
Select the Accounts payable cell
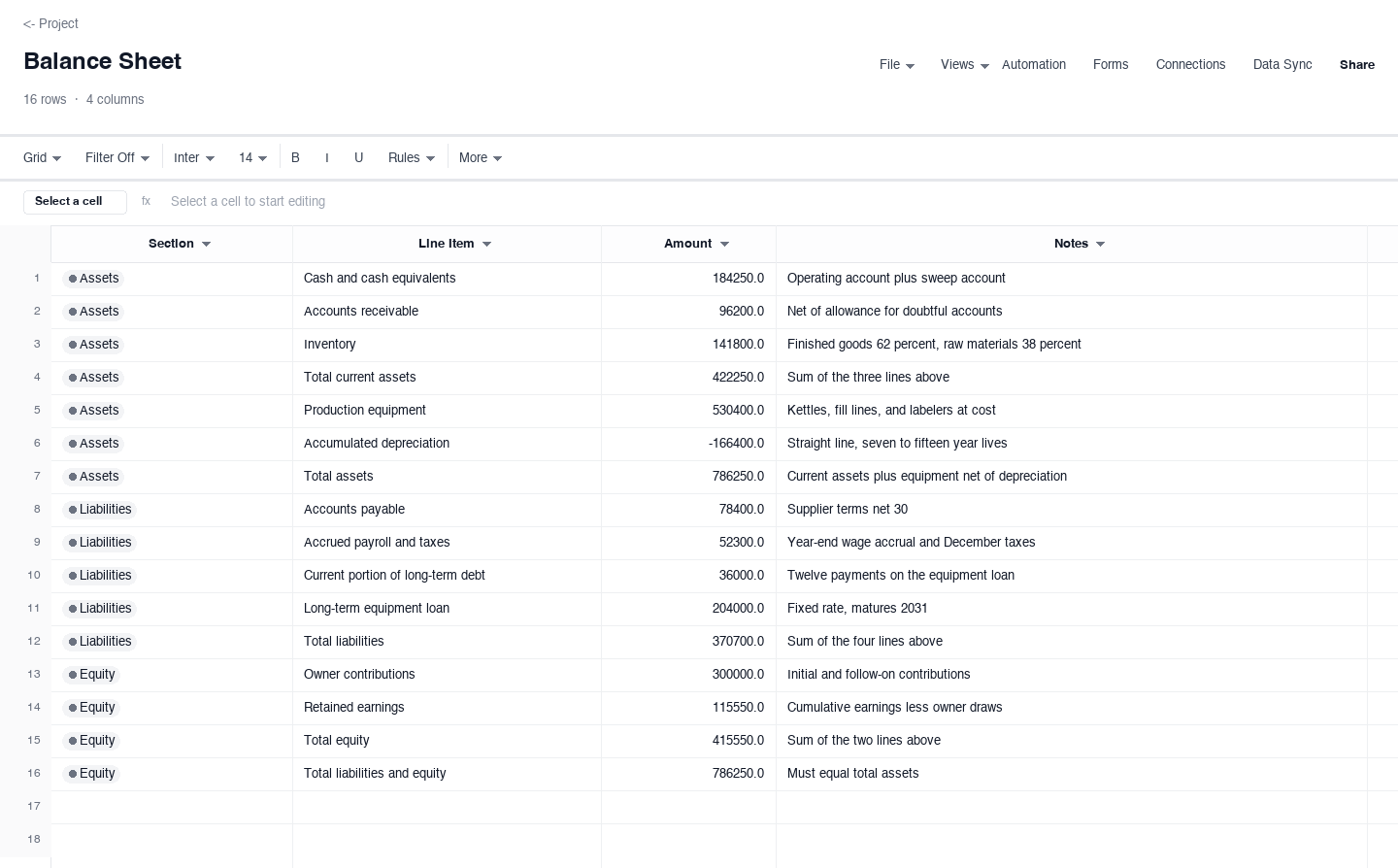[x=447, y=510]
